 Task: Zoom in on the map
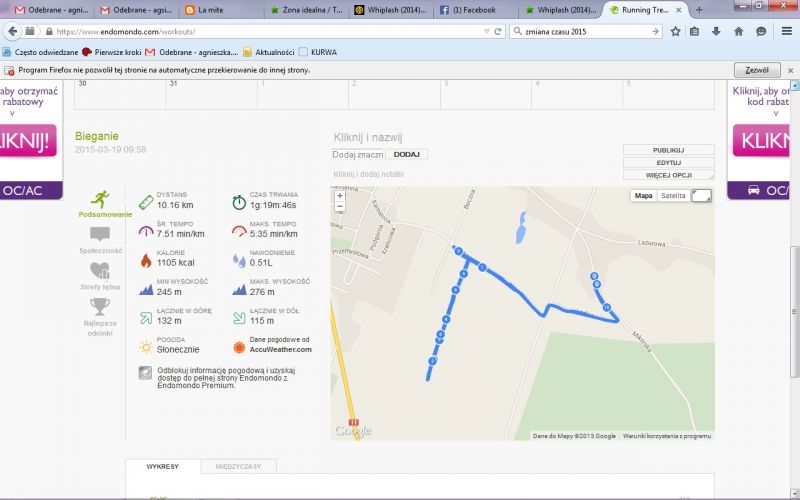340,196
